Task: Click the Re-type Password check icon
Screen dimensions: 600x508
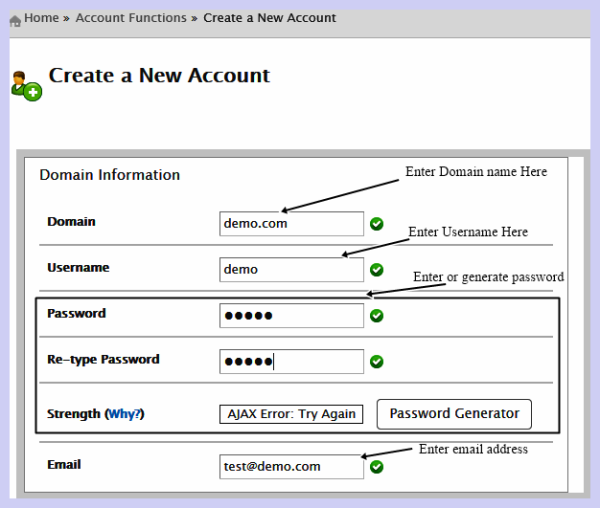Action: click(377, 361)
